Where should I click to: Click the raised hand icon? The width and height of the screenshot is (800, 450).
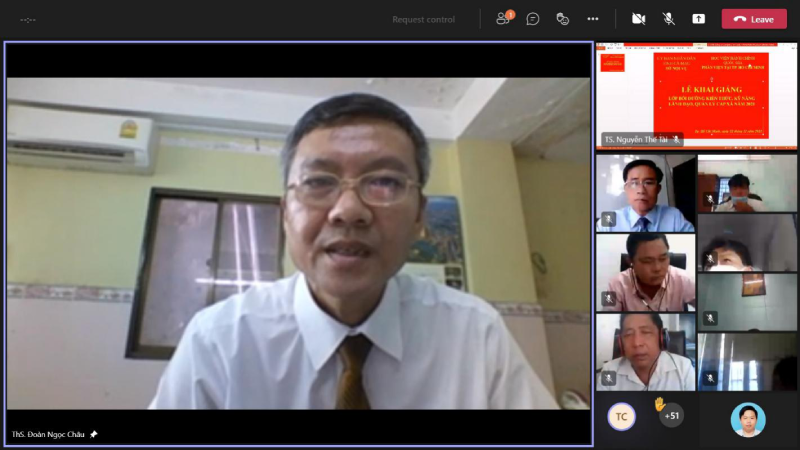(x=659, y=403)
